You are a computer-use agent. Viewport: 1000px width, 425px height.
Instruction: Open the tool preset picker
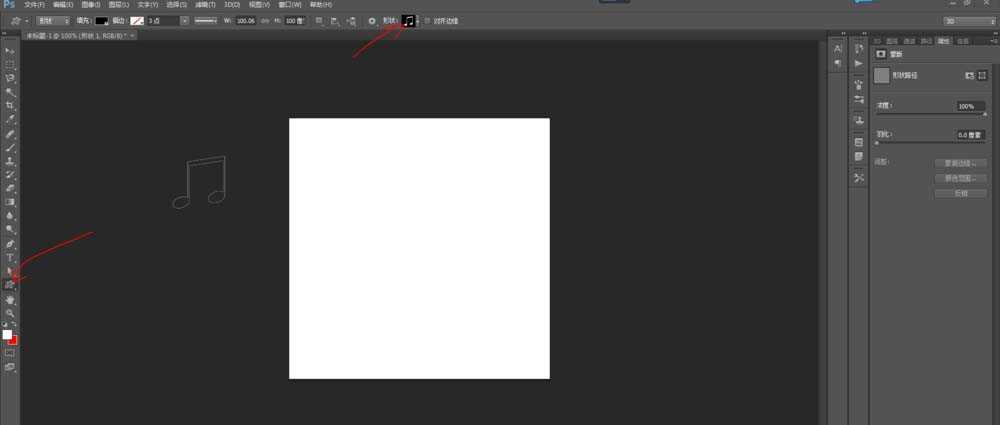coord(18,21)
